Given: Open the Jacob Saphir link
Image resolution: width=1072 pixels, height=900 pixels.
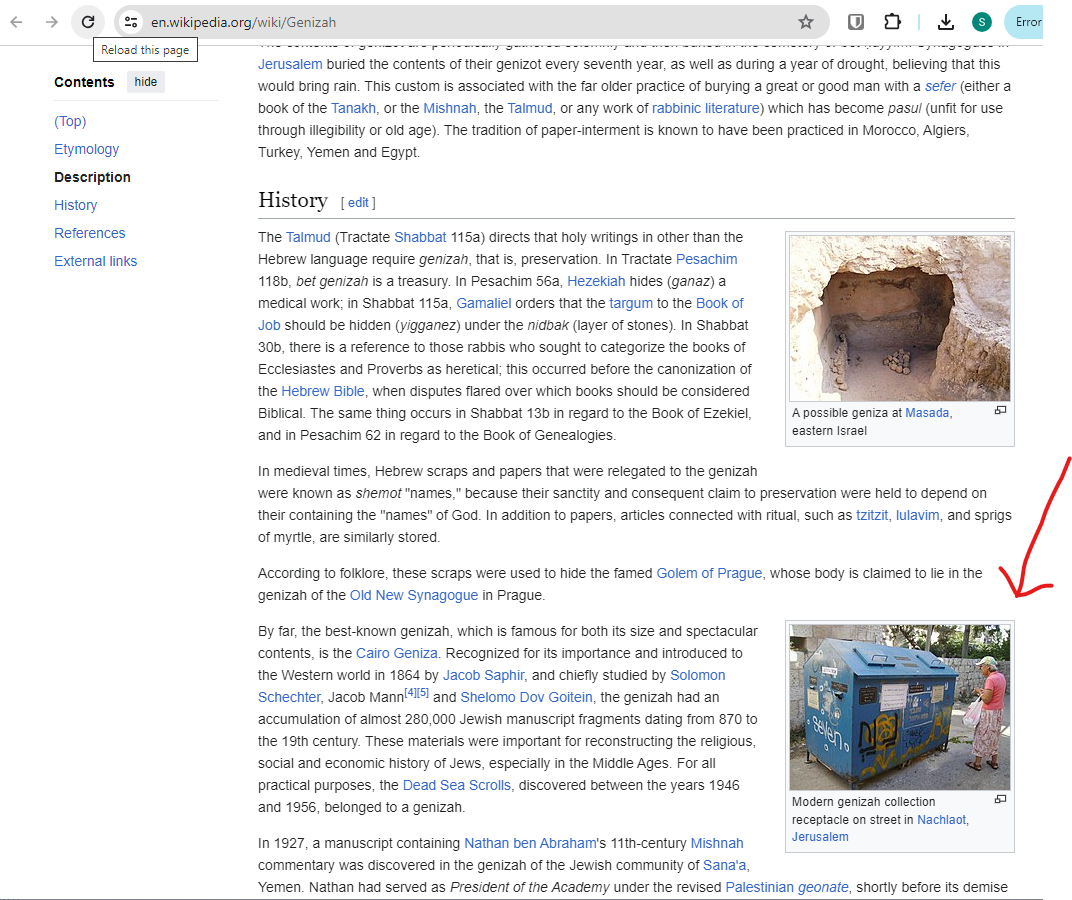Looking at the screenshot, I should pos(483,675).
